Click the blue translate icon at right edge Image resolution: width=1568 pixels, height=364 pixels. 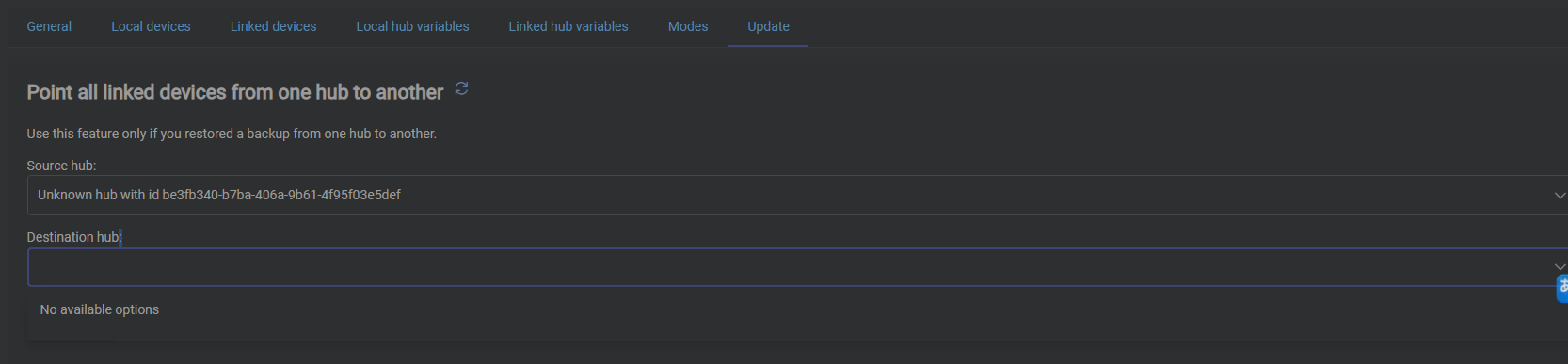[1562, 288]
